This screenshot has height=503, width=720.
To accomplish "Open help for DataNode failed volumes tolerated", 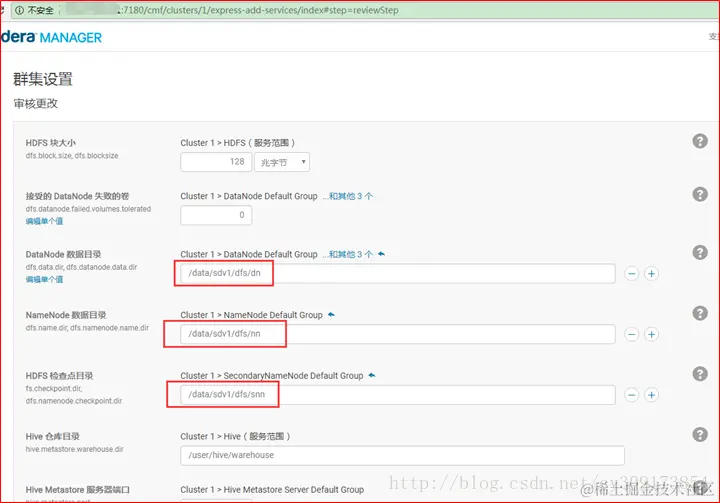I will [x=700, y=194].
